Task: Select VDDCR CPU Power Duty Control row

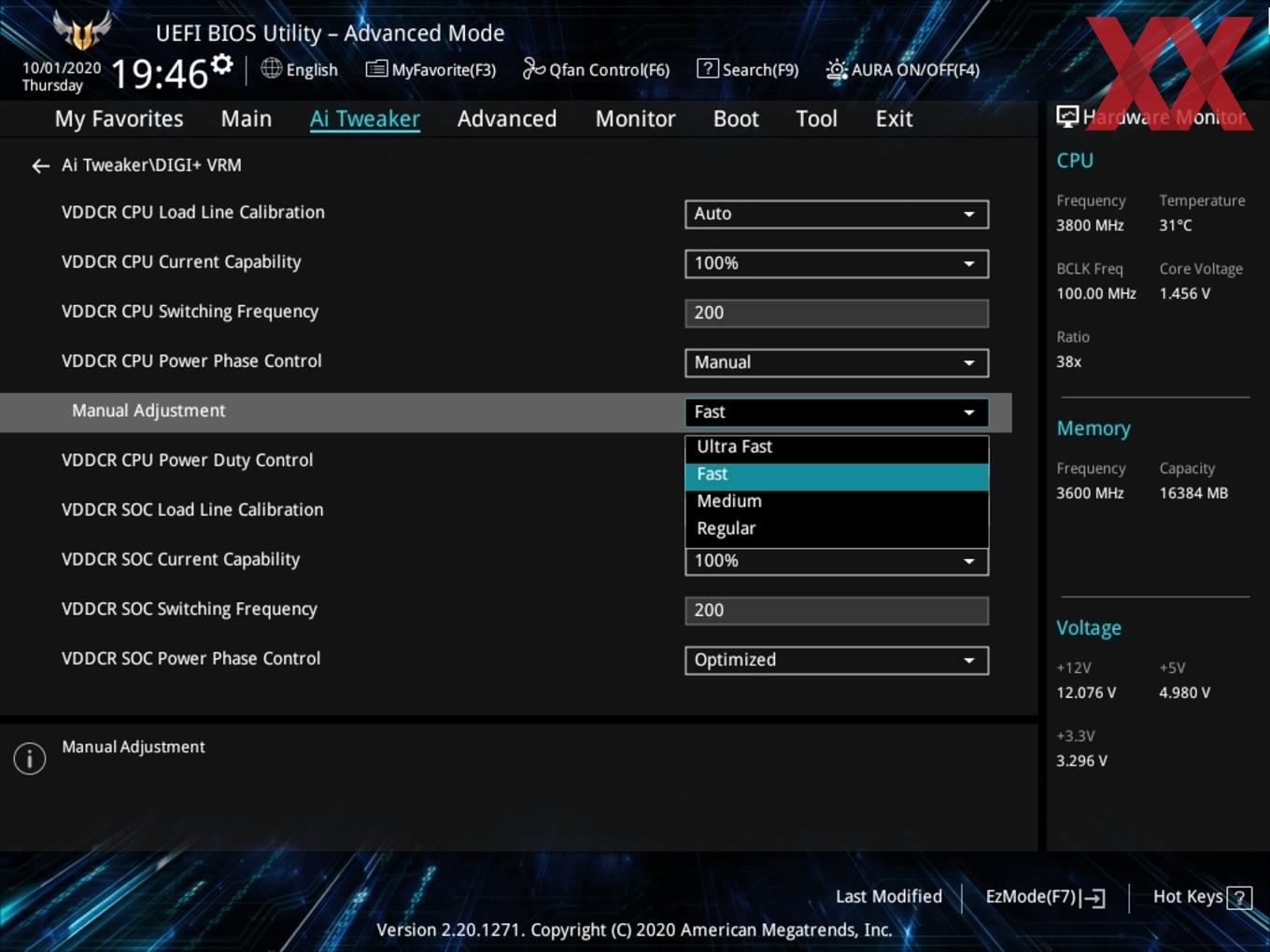Action: (x=187, y=460)
